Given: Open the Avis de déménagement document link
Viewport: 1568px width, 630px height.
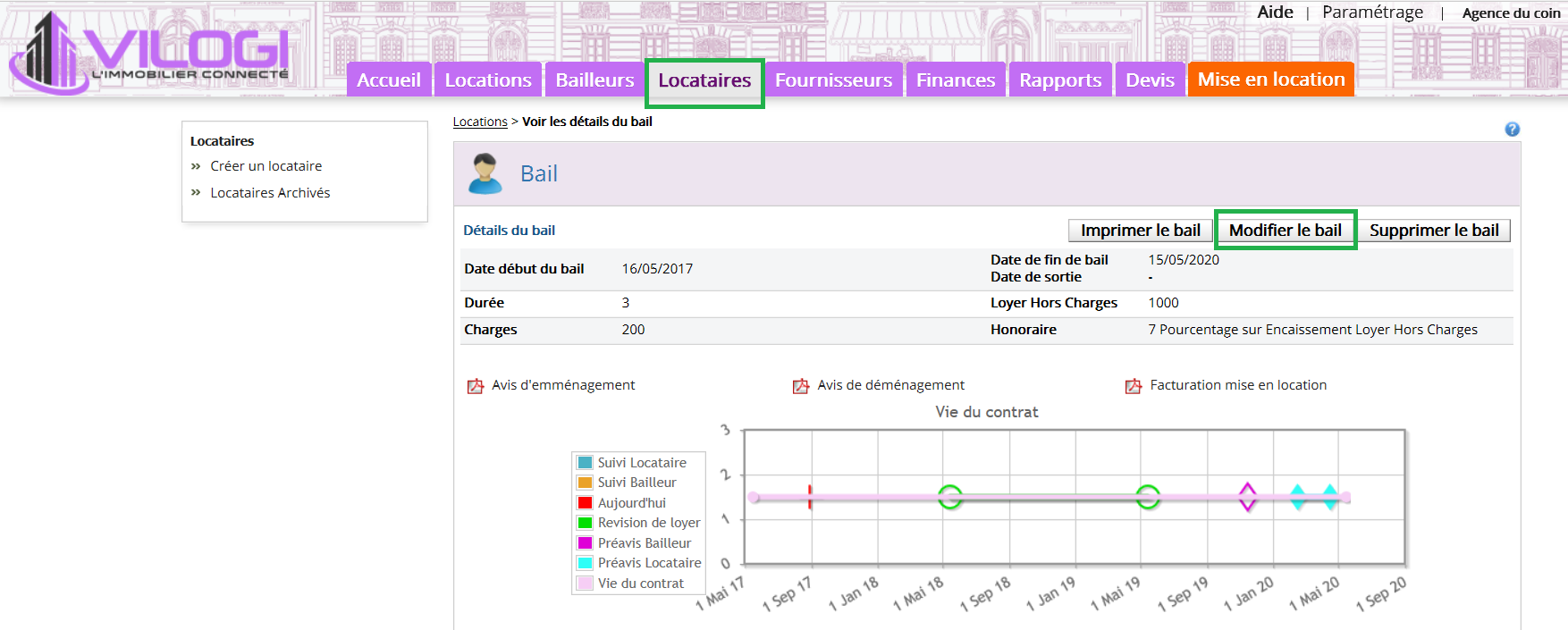Looking at the screenshot, I should (891, 385).
